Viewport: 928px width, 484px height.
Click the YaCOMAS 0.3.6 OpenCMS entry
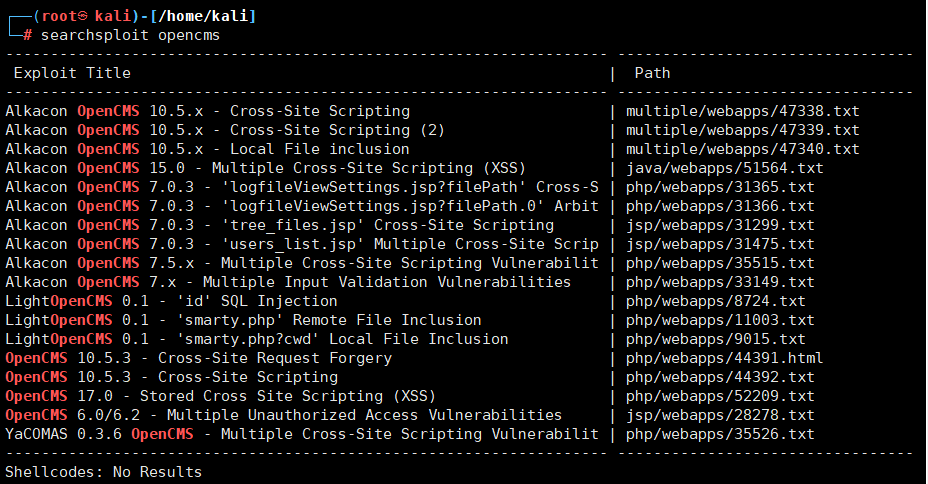[x=301, y=434]
